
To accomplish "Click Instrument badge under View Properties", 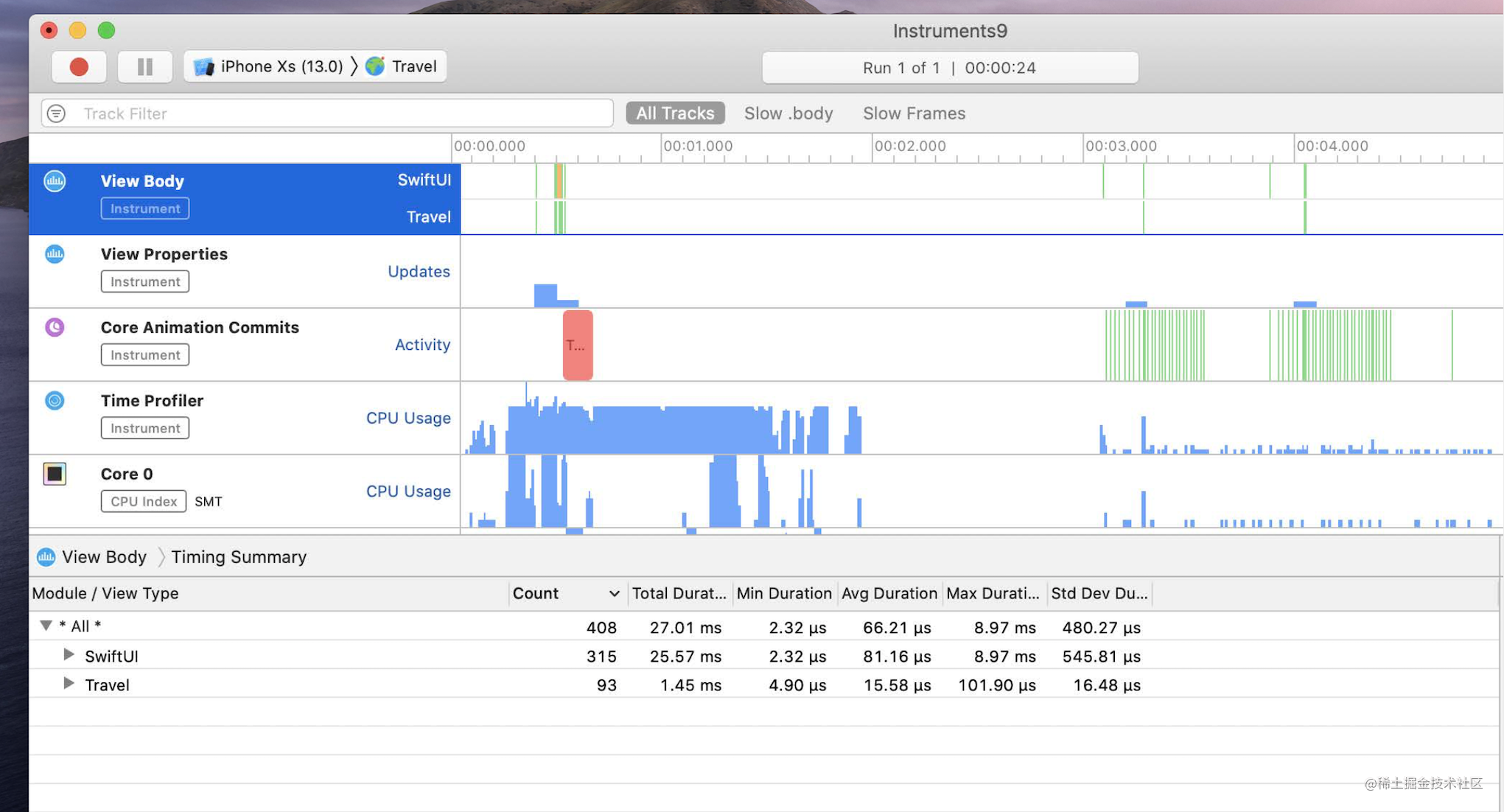I will 145,281.
